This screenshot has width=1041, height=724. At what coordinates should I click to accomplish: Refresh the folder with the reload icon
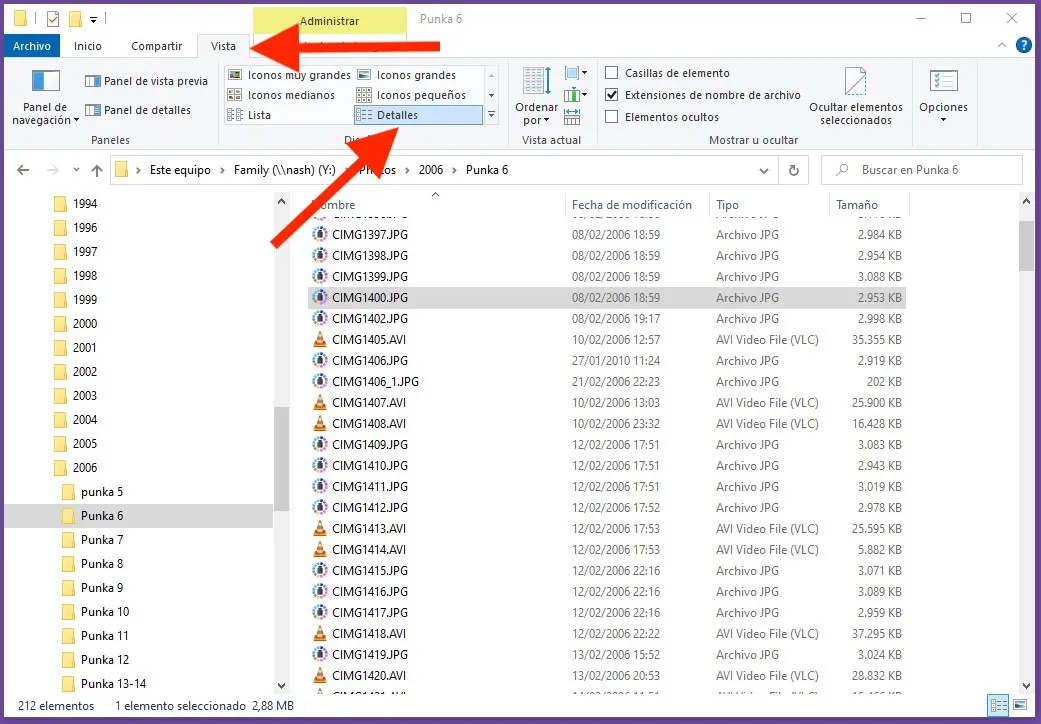pyautogui.click(x=793, y=170)
